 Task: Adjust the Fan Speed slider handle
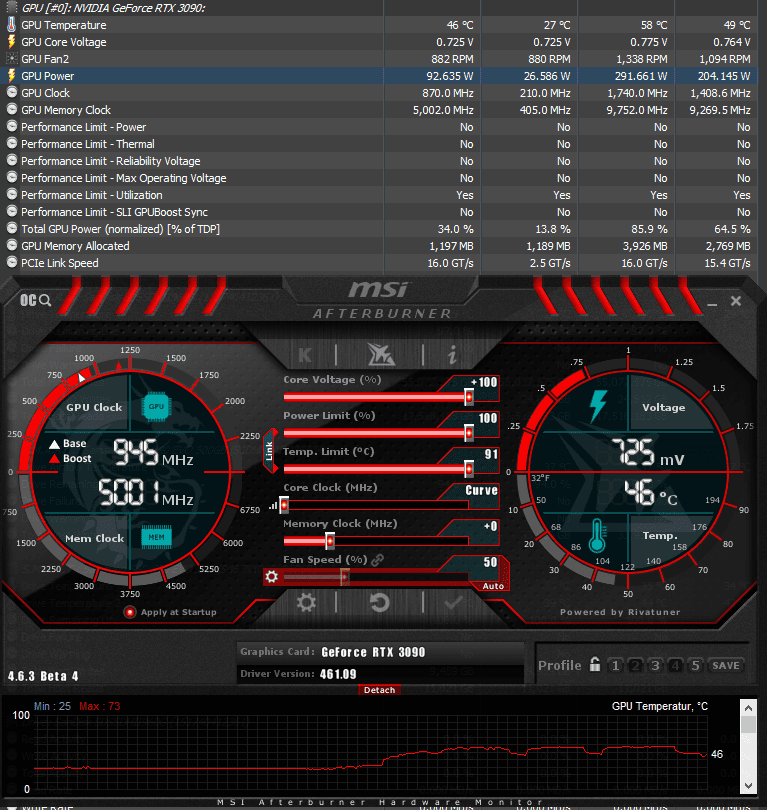point(345,577)
